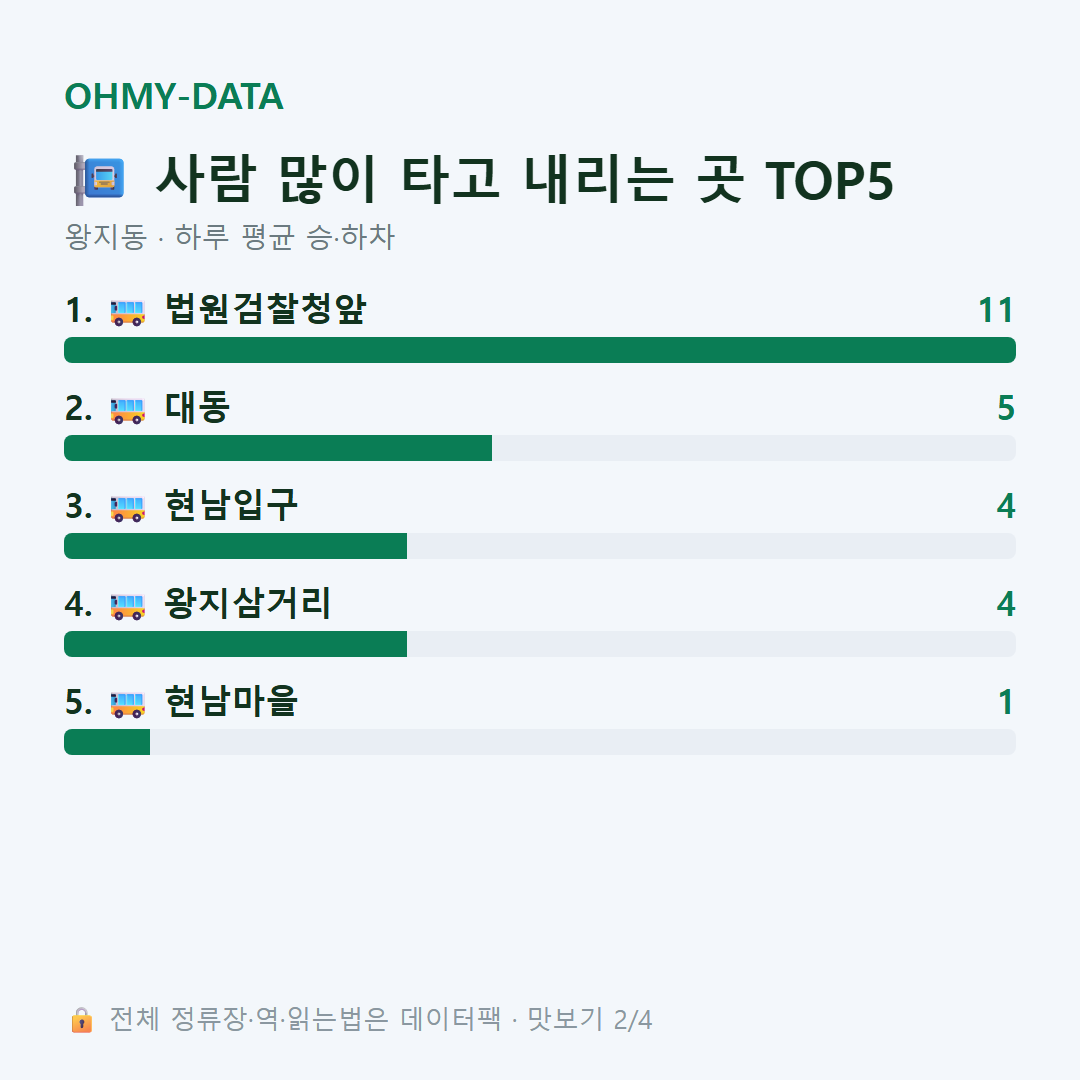This screenshot has height=1080, width=1080.
Task: Select the 법원검찰청앞 stop name
Action: click(265, 309)
